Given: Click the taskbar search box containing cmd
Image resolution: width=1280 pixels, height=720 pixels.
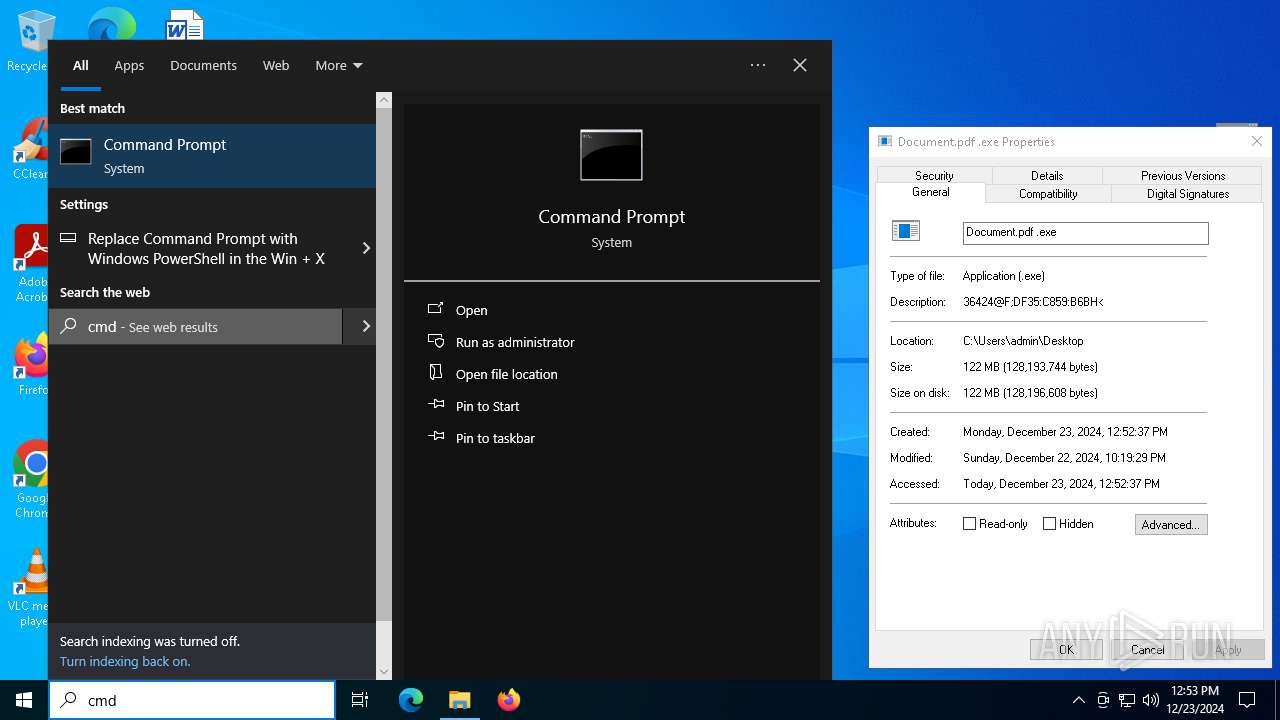Looking at the screenshot, I should coord(192,700).
